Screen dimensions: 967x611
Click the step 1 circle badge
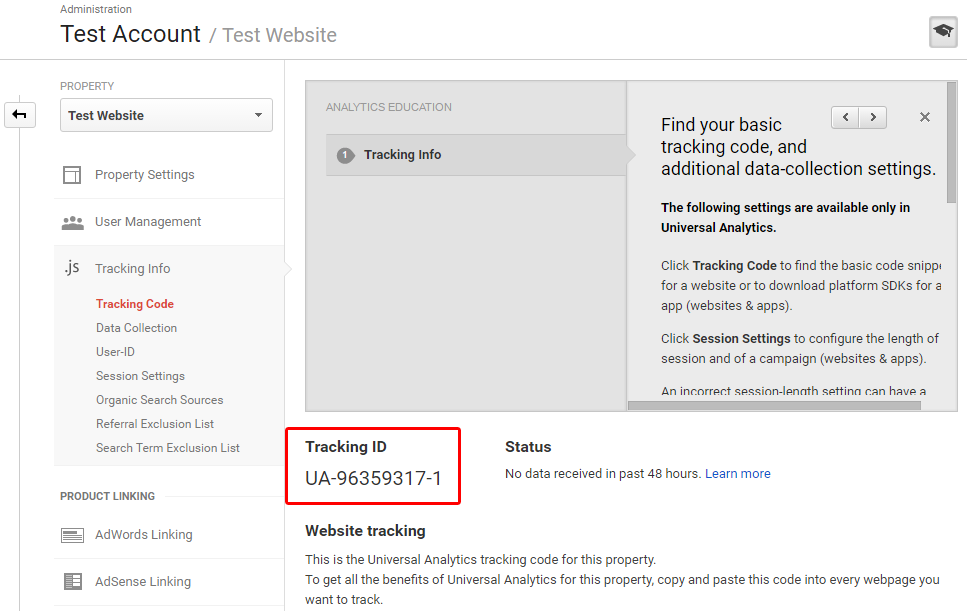(345, 155)
